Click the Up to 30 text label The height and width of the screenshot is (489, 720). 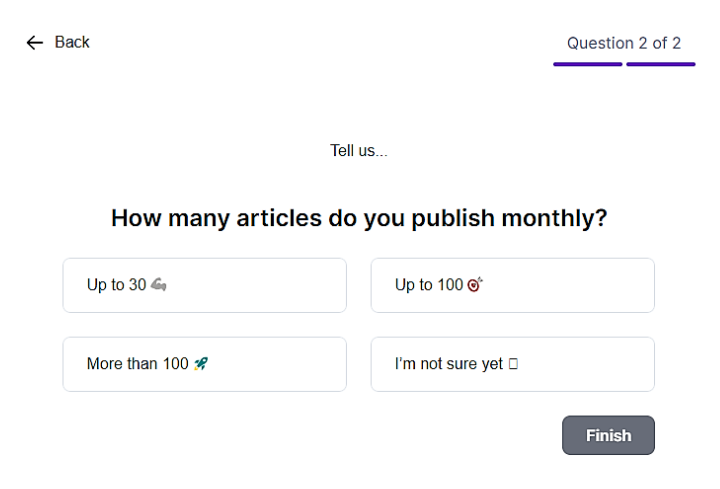116,285
